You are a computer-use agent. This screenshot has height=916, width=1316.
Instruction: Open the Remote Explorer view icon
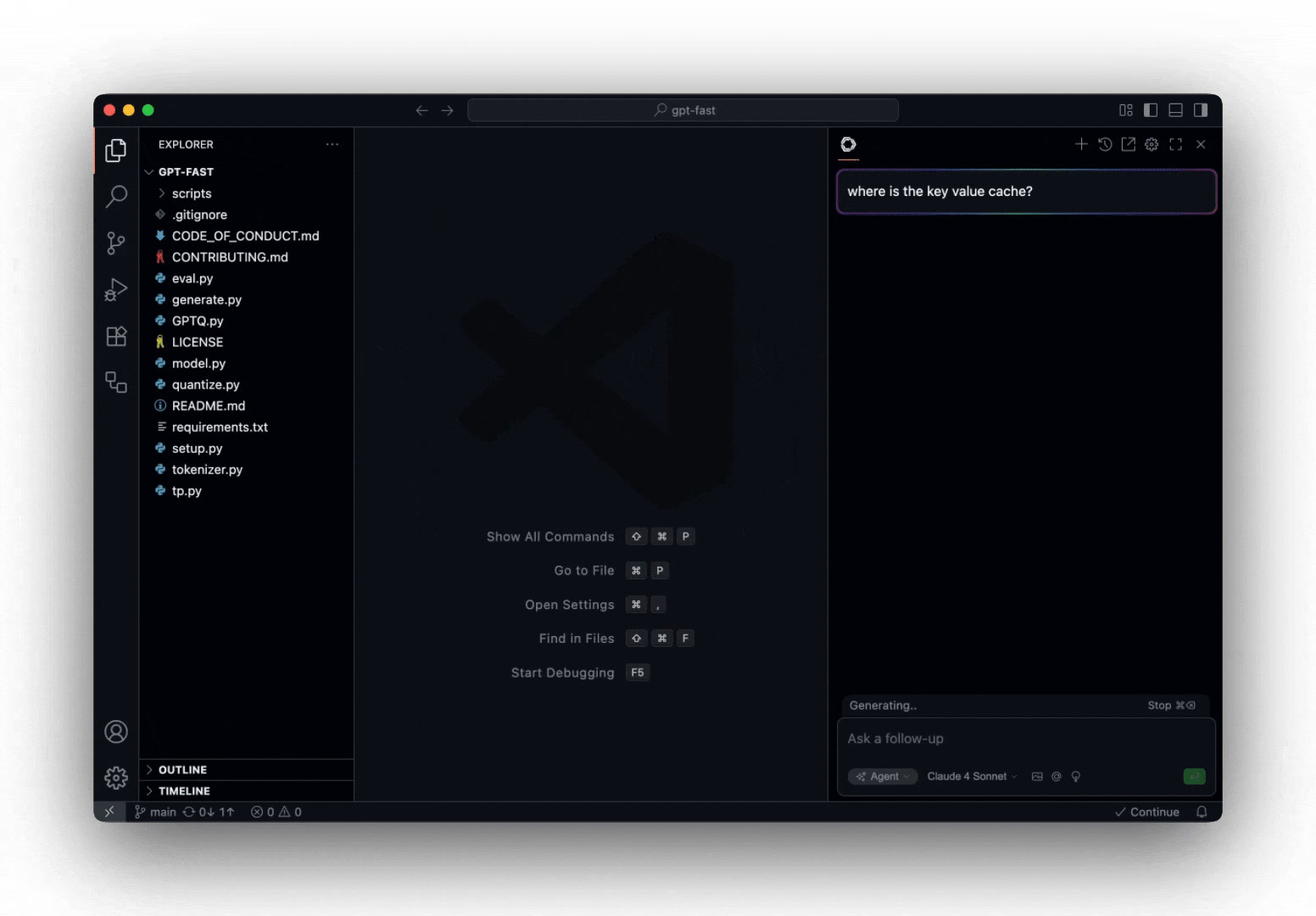coord(116,382)
